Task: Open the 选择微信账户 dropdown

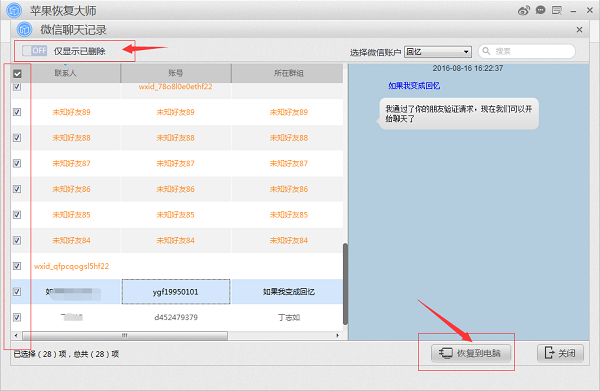Action: tap(438, 52)
